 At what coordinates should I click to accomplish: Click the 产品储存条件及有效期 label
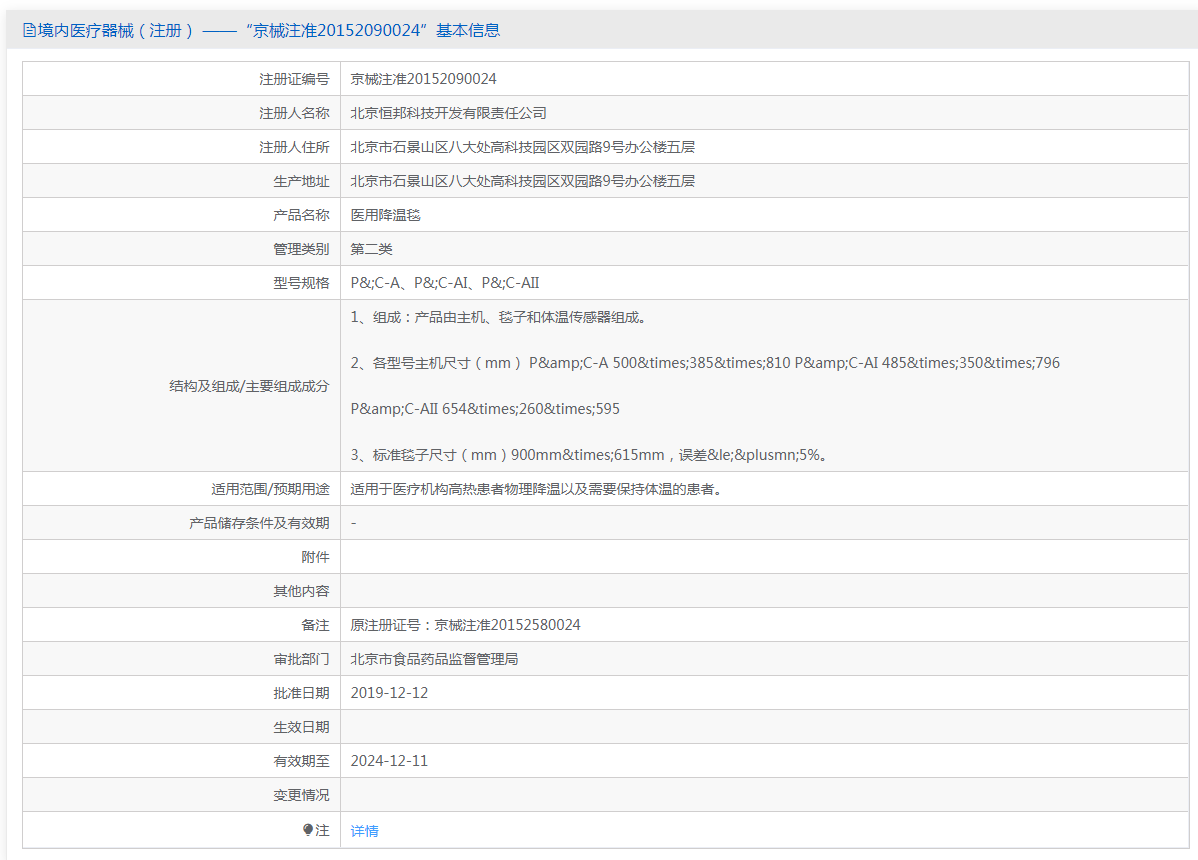click(259, 522)
